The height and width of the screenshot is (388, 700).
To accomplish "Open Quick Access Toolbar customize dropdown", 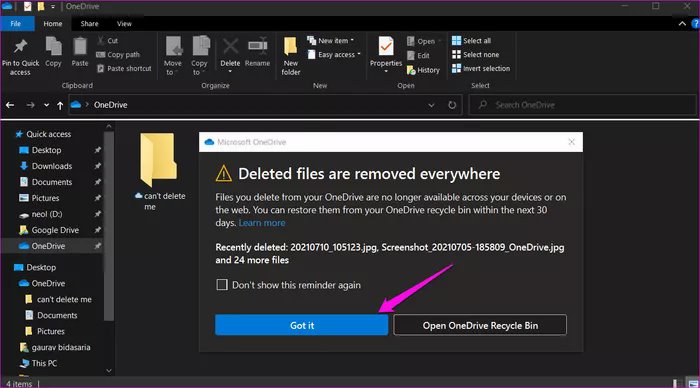I will click(x=53, y=7).
